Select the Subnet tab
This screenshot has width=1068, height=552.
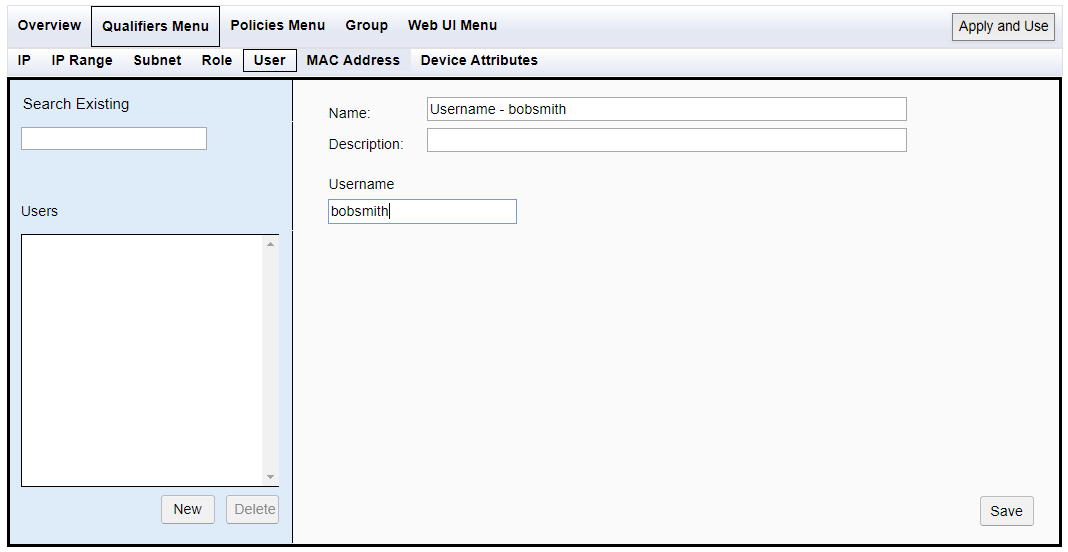157,60
